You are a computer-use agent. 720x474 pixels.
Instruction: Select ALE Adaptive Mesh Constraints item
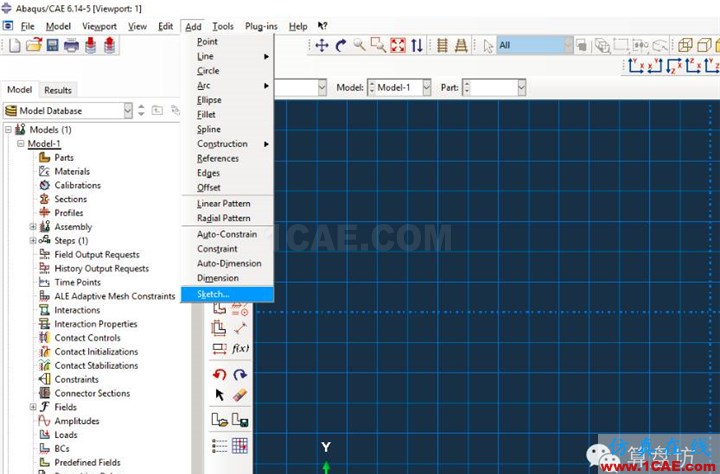[115, 296]
